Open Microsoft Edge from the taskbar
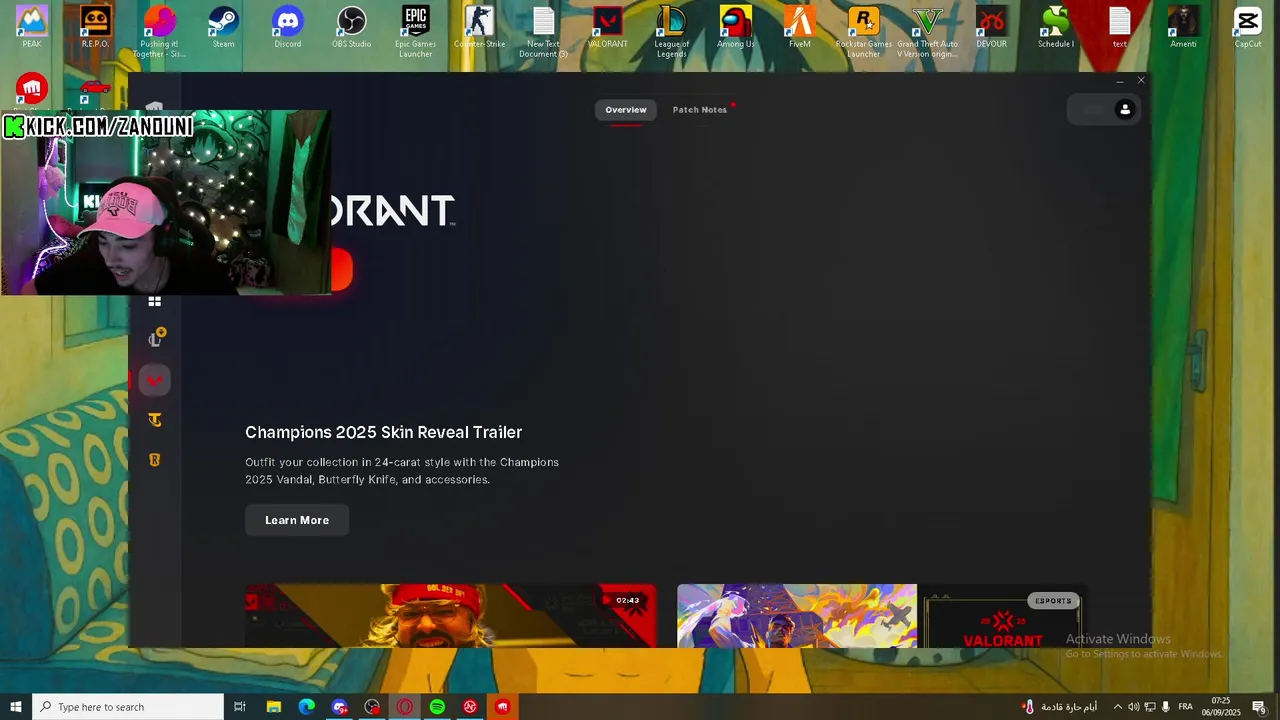 tap(307, 707)
